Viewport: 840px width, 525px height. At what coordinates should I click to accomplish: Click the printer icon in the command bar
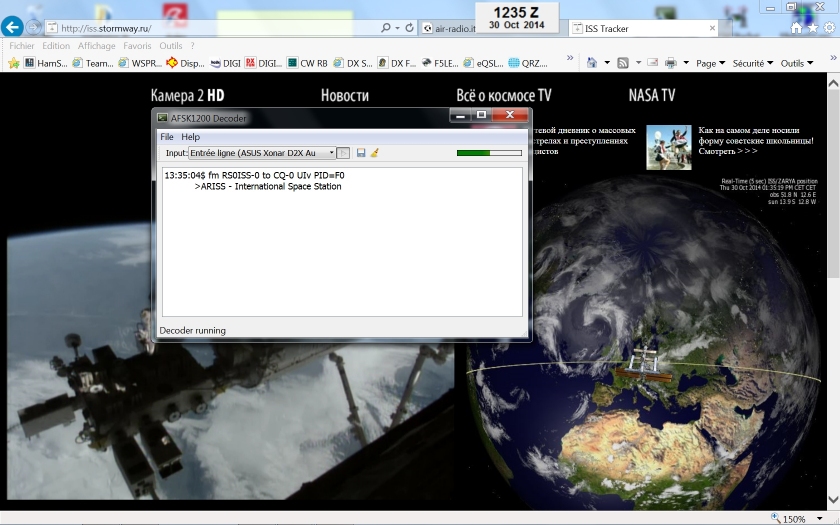671,63
